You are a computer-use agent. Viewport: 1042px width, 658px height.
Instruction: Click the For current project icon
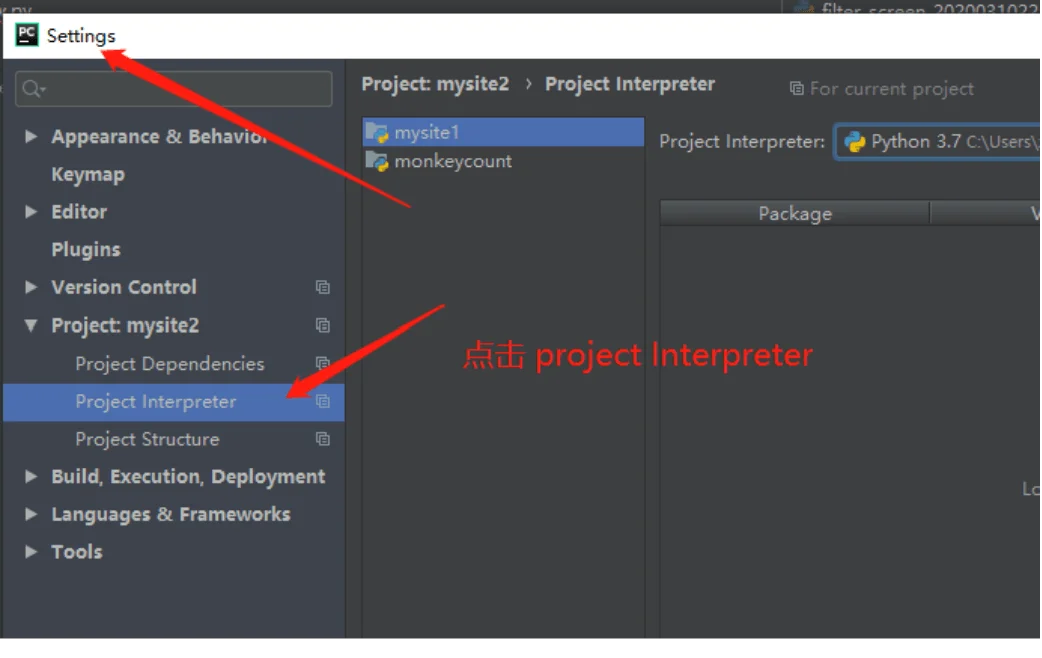coord(796,88)
